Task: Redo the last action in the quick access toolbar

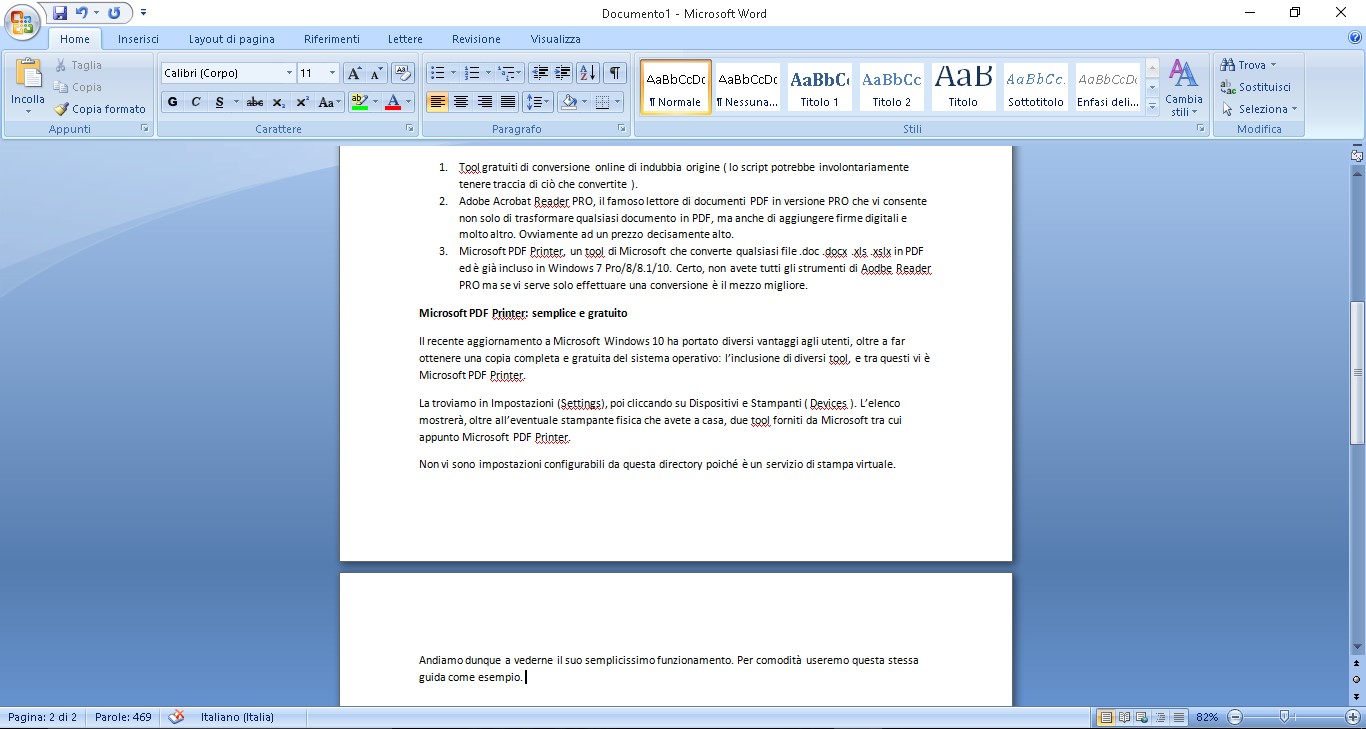Action: point(113,13)
